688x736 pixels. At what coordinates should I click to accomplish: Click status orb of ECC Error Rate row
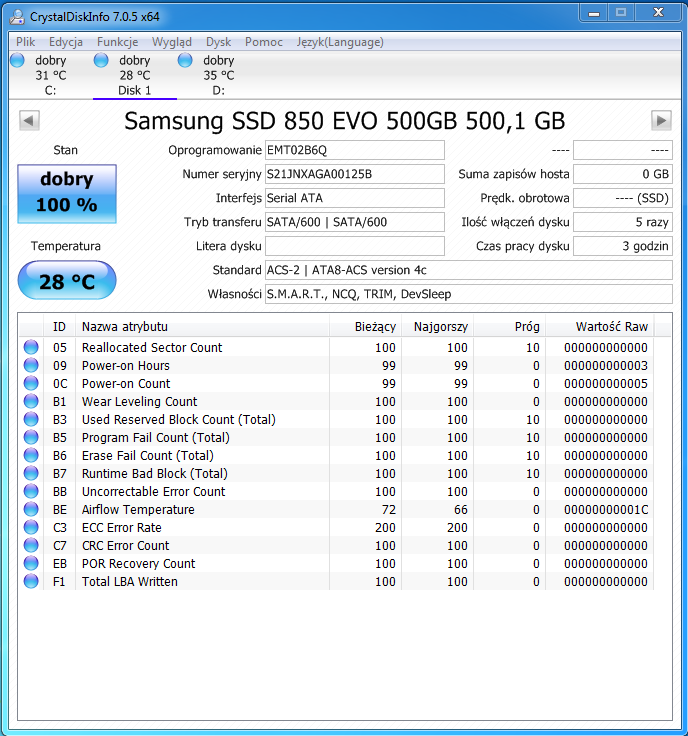click(31, 527)
